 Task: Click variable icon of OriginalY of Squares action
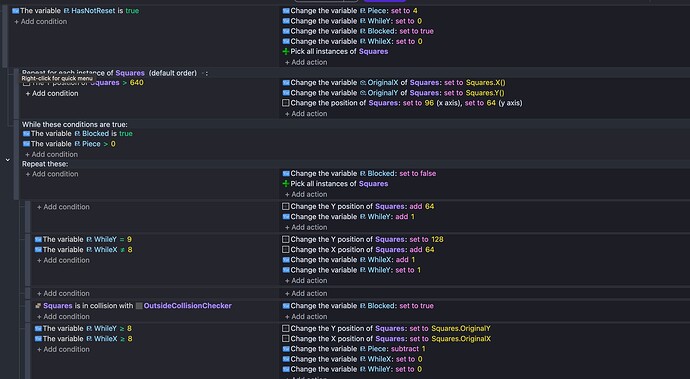286,93
